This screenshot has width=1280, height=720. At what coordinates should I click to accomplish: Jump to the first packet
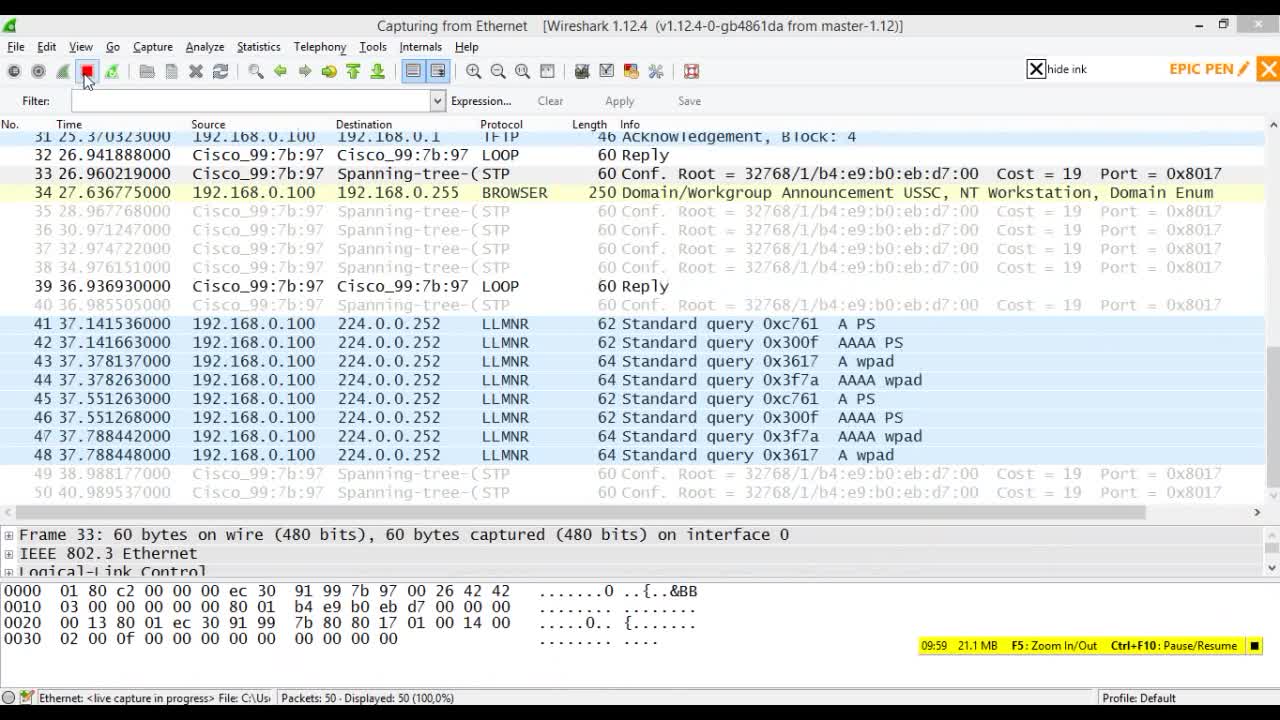click(x=353, y=71)
